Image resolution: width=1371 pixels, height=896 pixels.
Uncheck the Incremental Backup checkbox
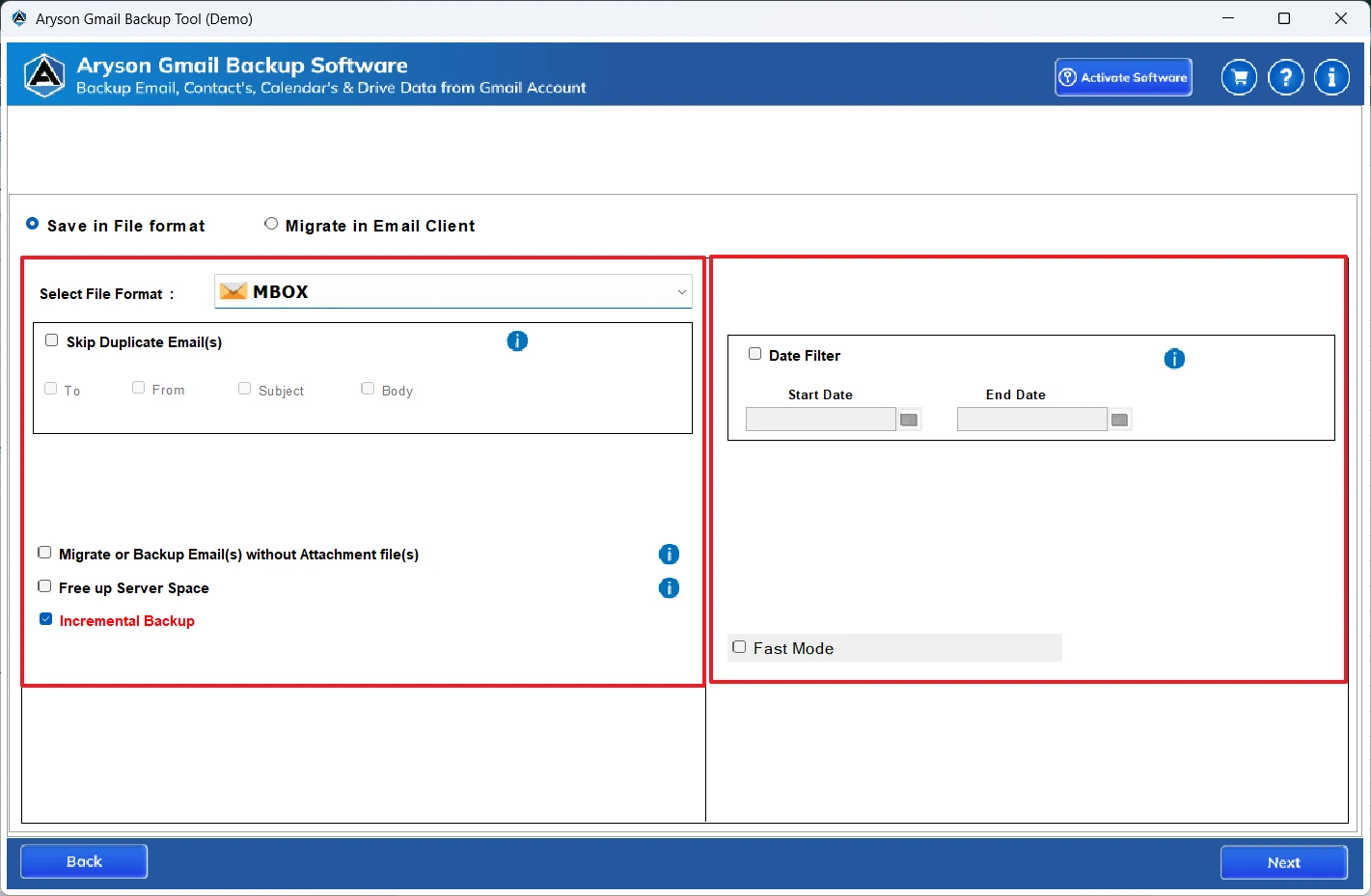45,619
